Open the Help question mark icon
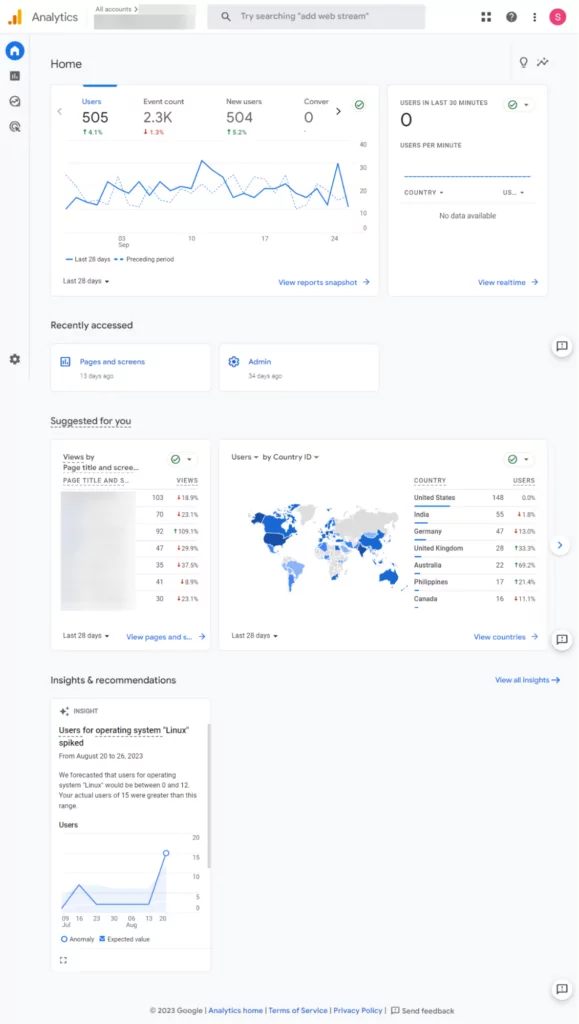Image resolution: width=579 pixels, height=1024 pixels. click(x=512, y=17)
